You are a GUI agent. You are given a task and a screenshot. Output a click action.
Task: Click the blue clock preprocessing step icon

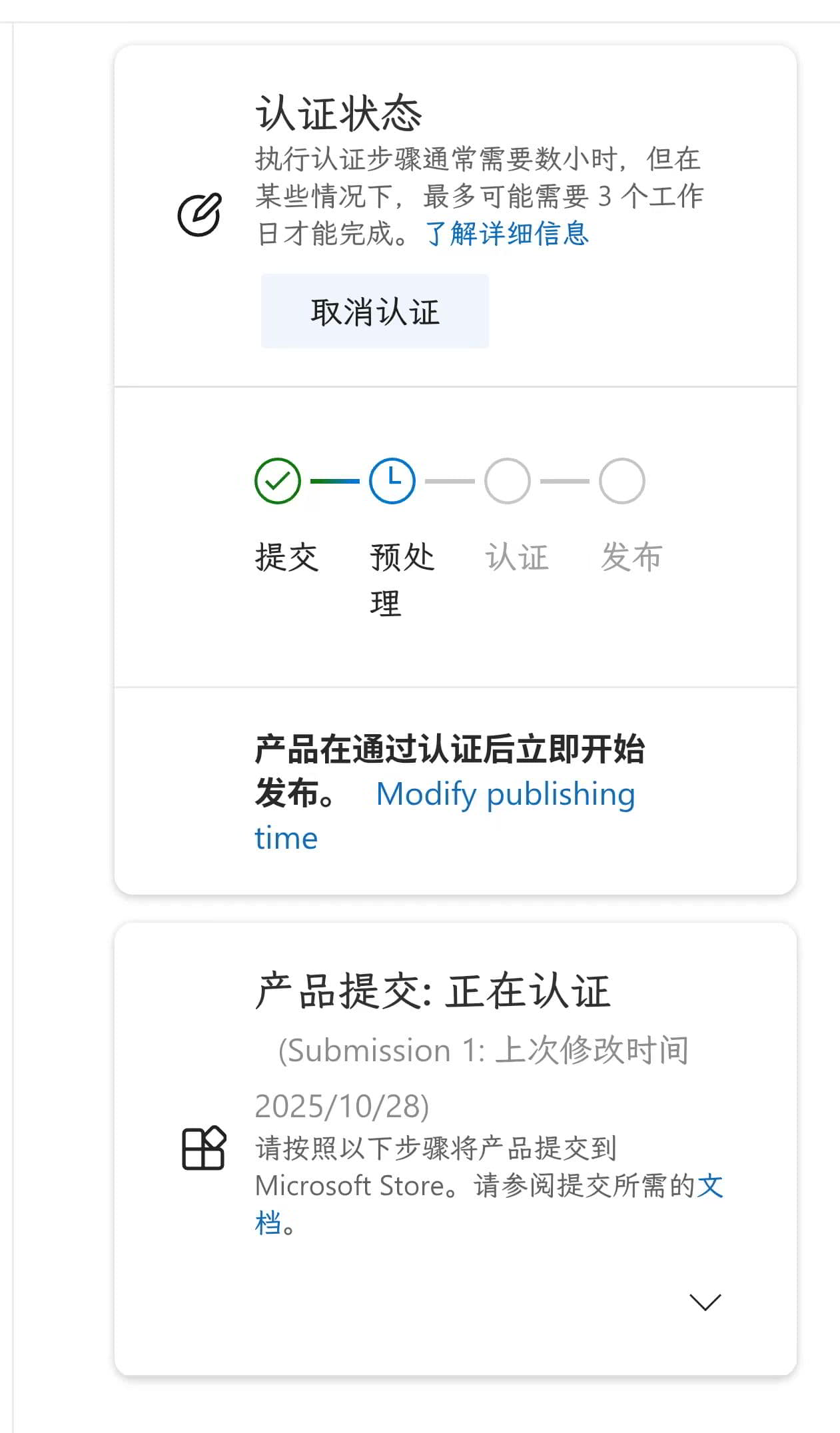(x=392, y=480)
